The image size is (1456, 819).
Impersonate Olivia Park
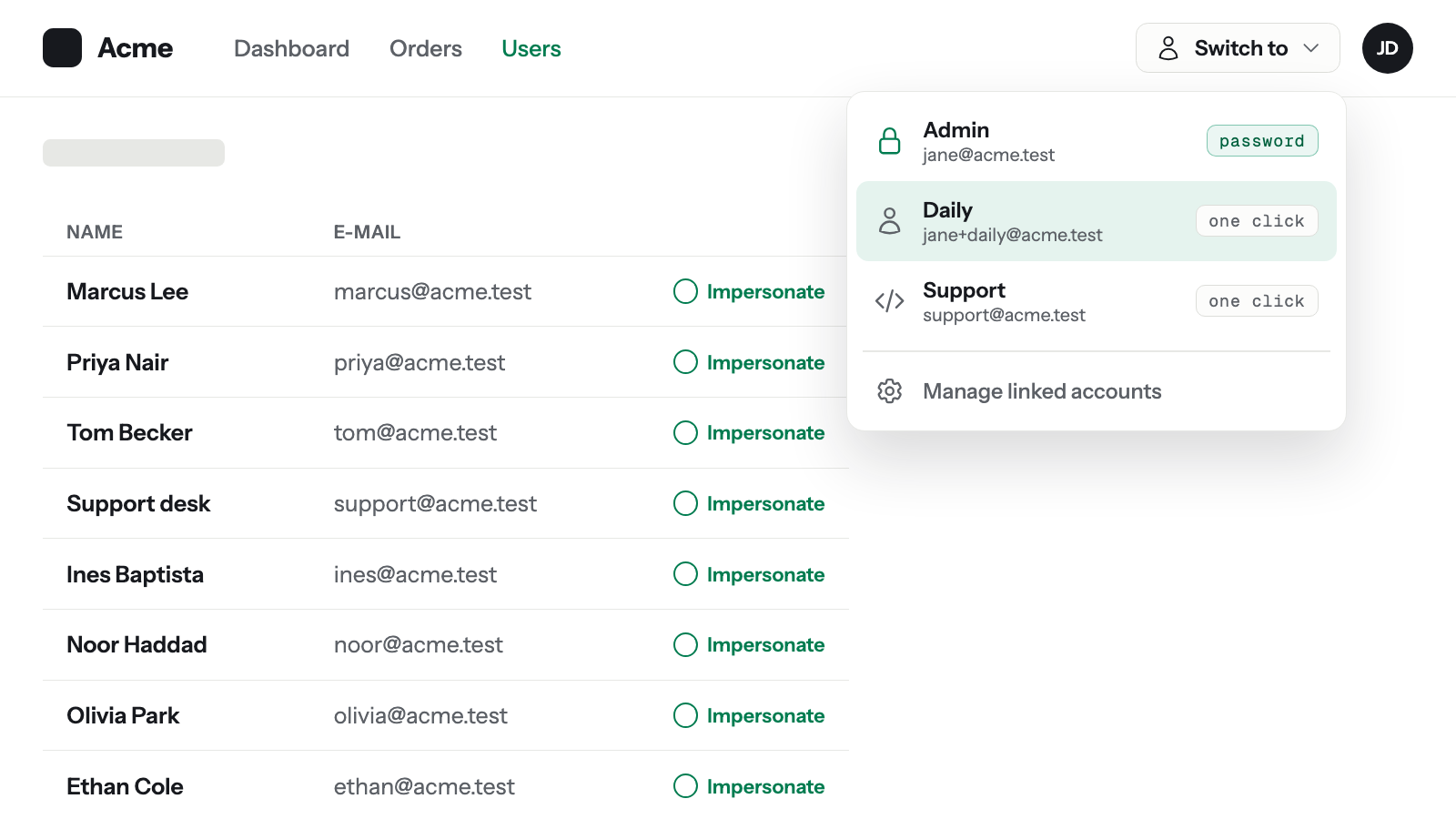[749, 715]
